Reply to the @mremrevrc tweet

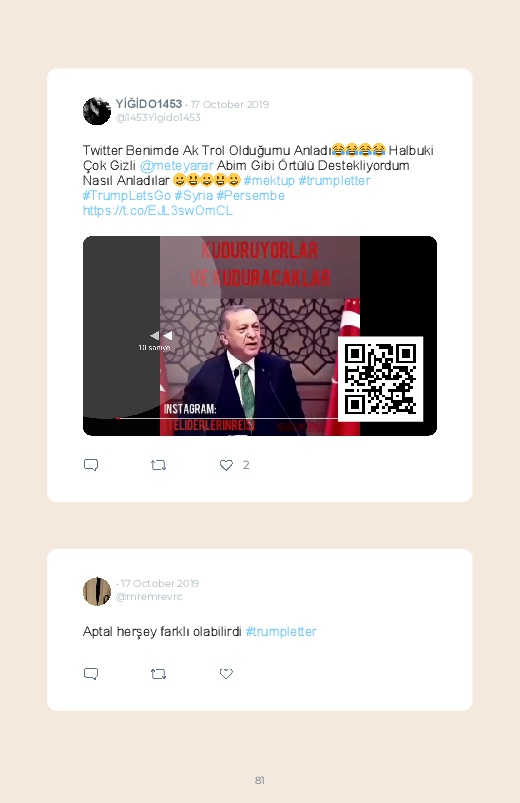click(91, 673)
